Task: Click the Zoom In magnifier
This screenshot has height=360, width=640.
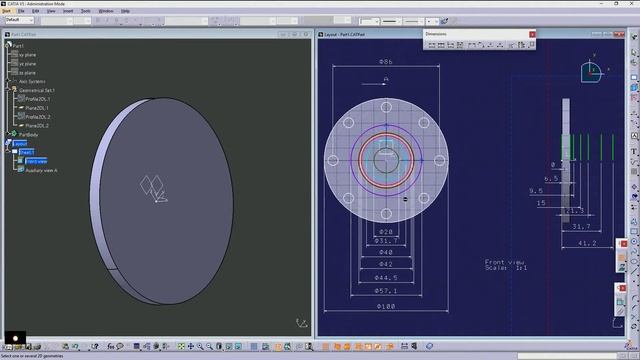Action: (x=200, y=347)
